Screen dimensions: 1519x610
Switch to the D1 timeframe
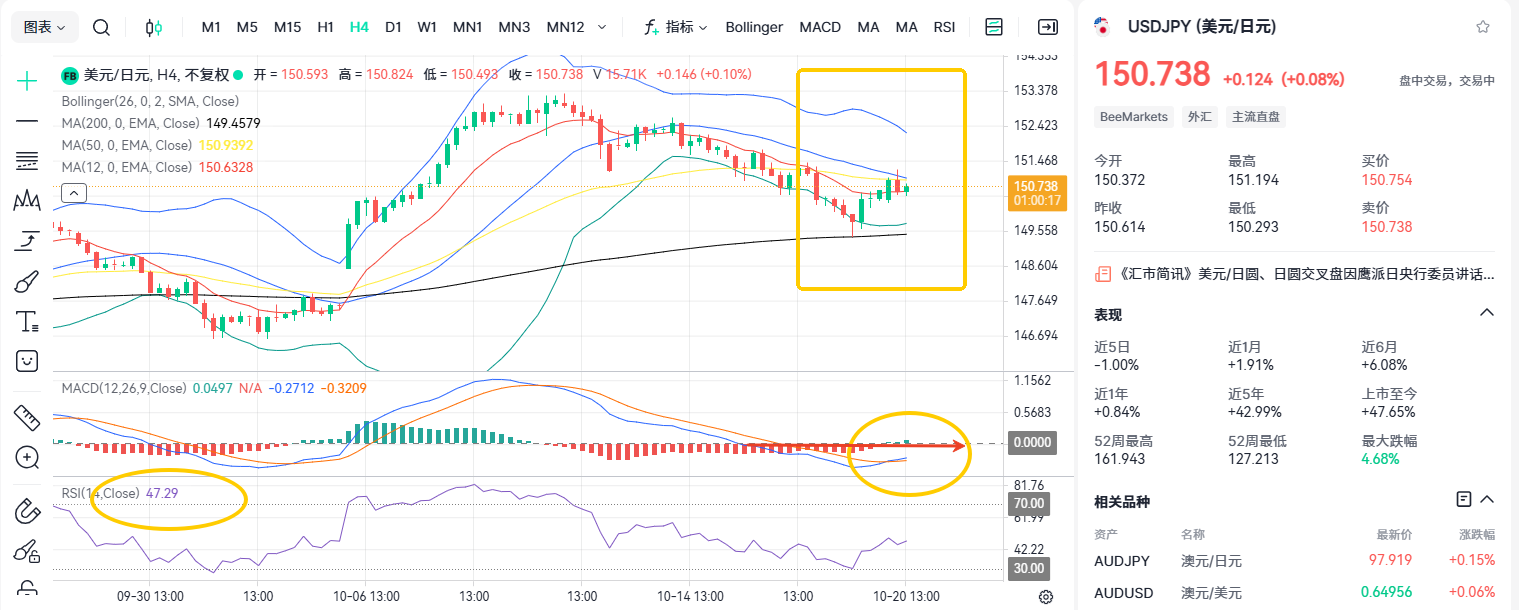pyautogui.click(x=393, y=27)
